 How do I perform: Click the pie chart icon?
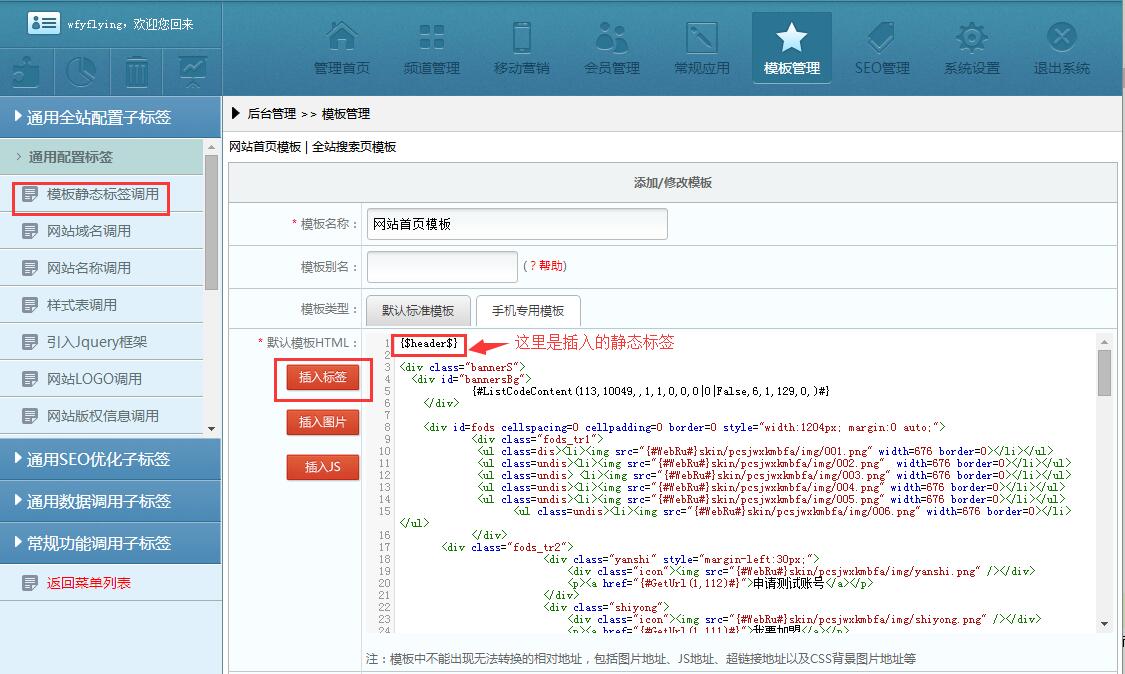[x=81, y=72]
